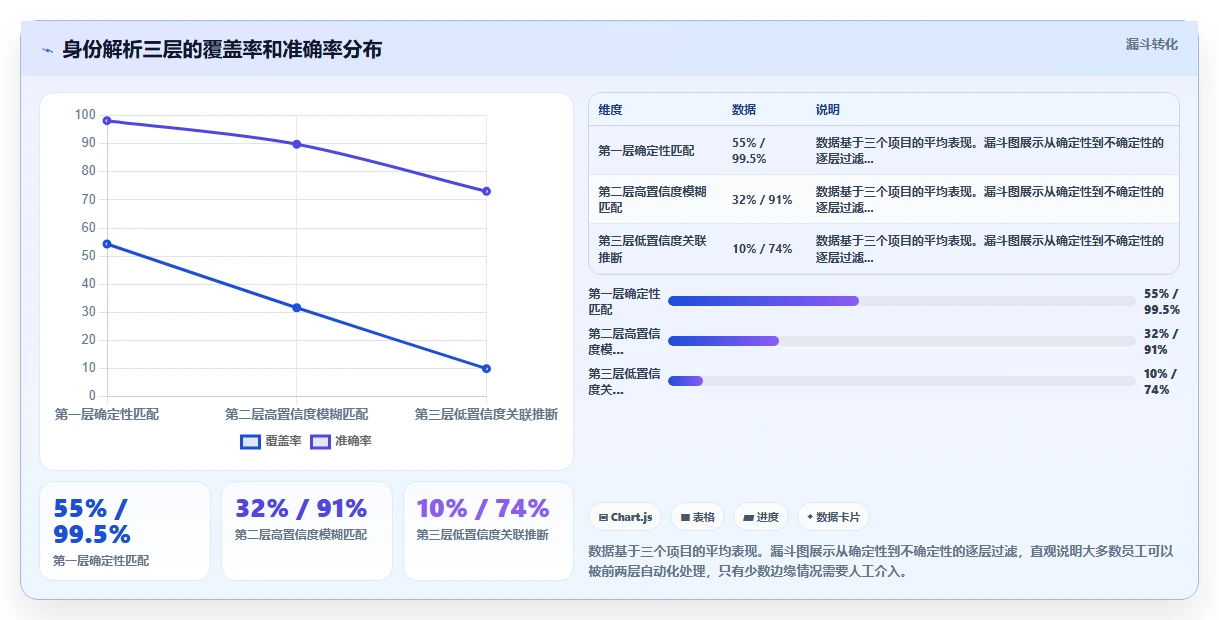Select the 数据卡片 tag chip
Screen dimensions: 1219x620
(x=833, y=517)
